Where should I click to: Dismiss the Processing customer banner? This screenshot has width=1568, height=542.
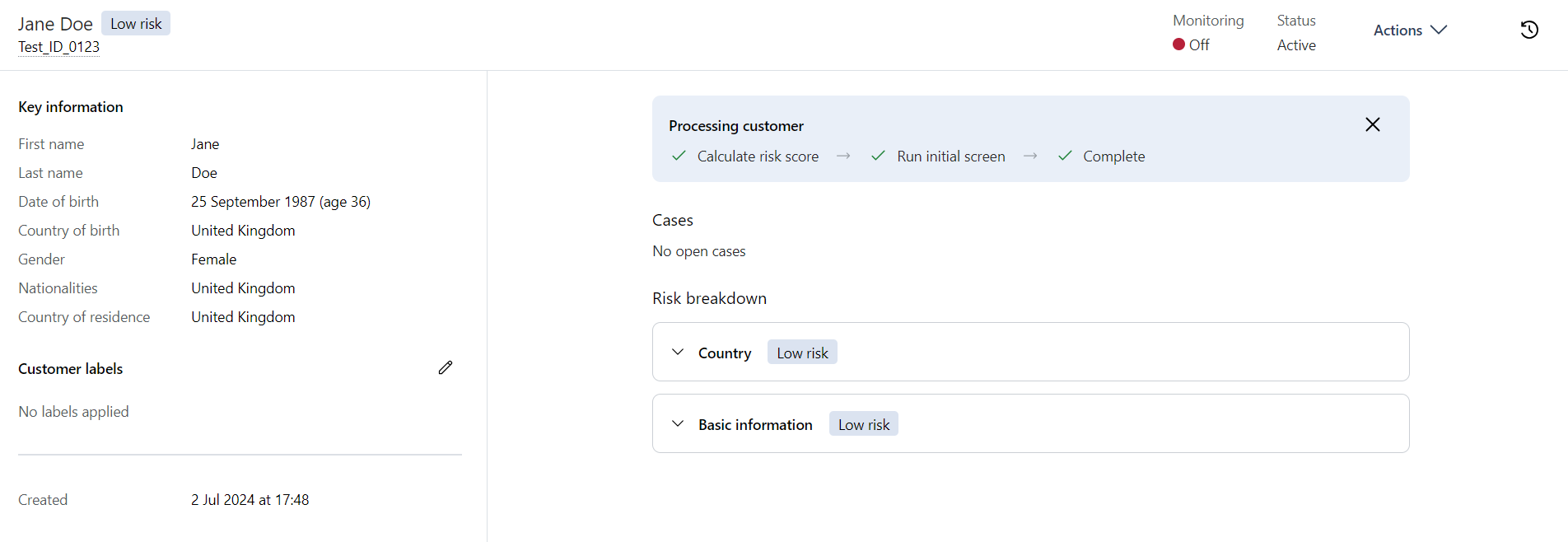pos(1372,124)
